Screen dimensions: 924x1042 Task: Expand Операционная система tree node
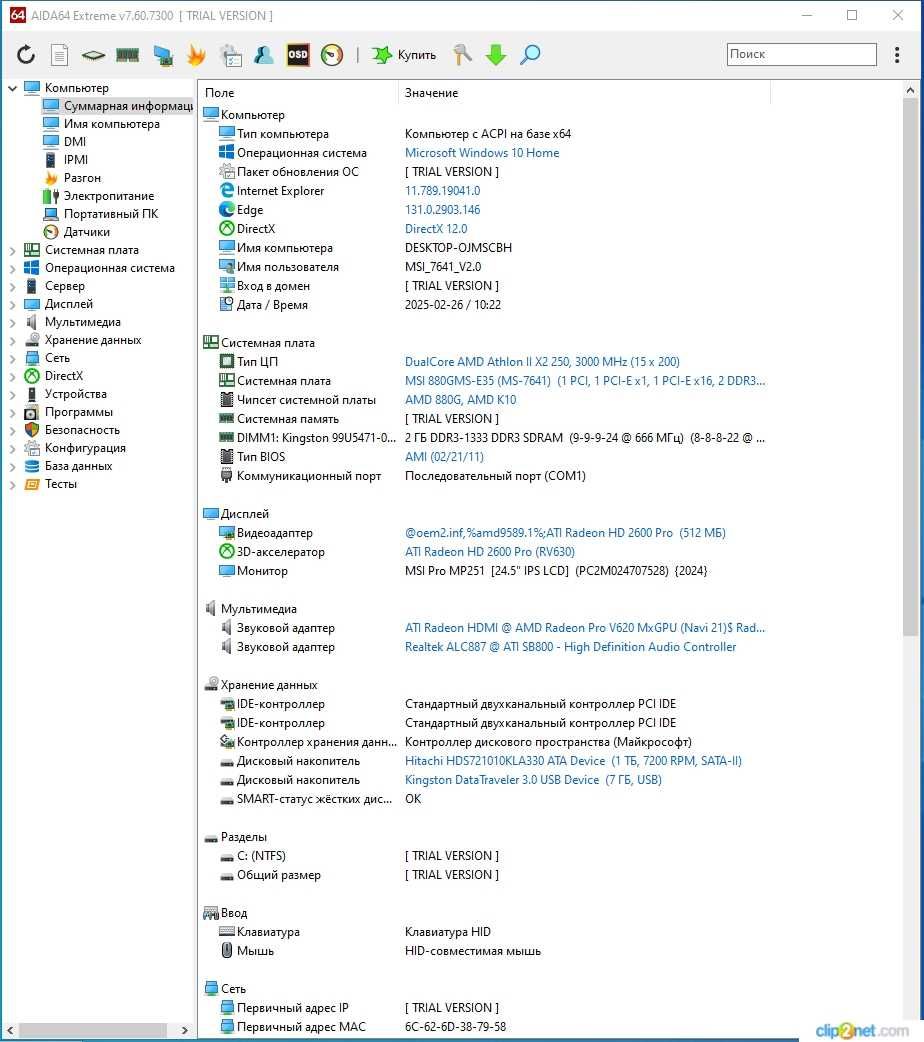click(x=13, y=268)
